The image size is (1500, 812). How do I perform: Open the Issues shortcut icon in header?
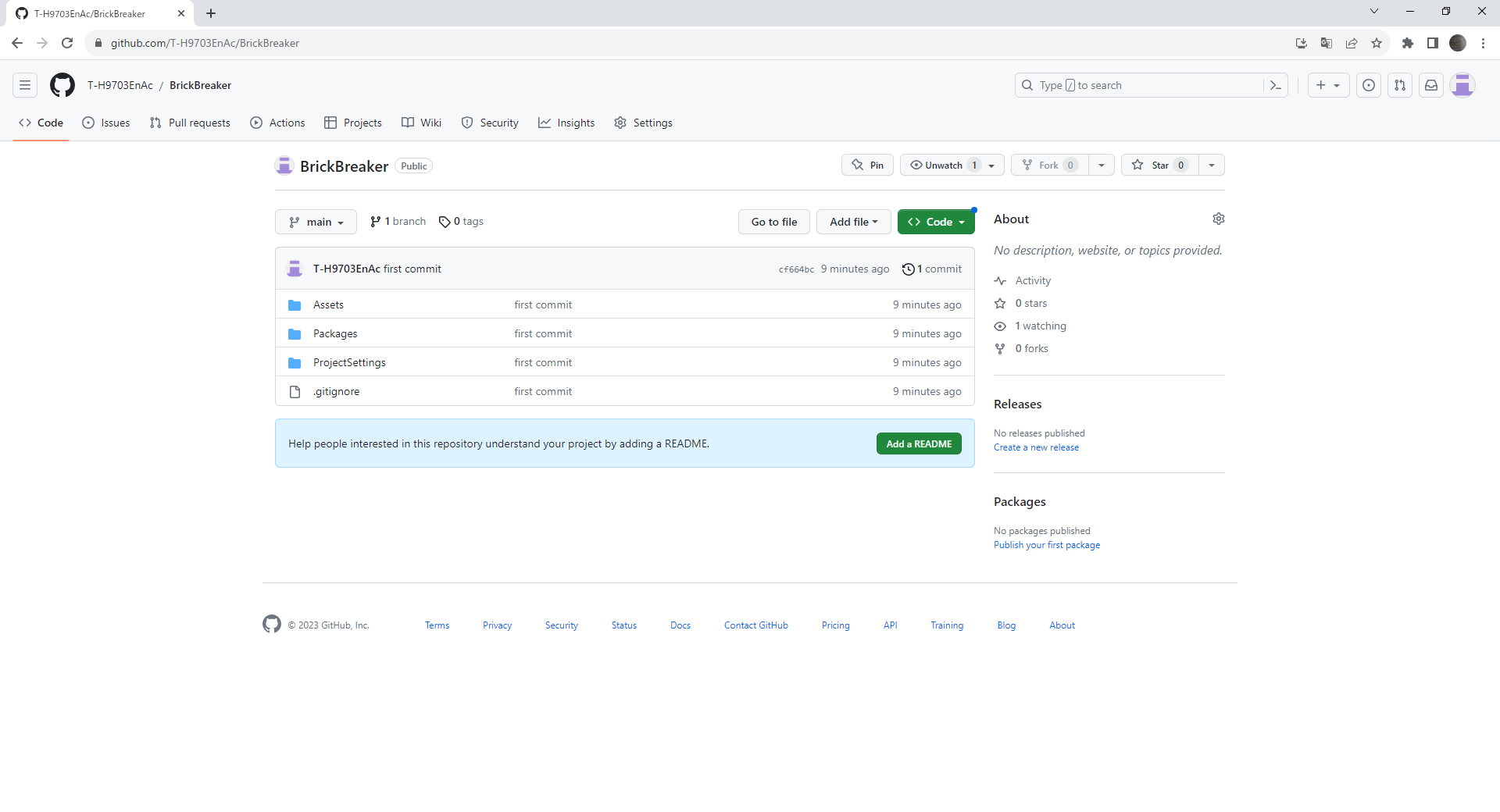click(x=1369, y=85)
